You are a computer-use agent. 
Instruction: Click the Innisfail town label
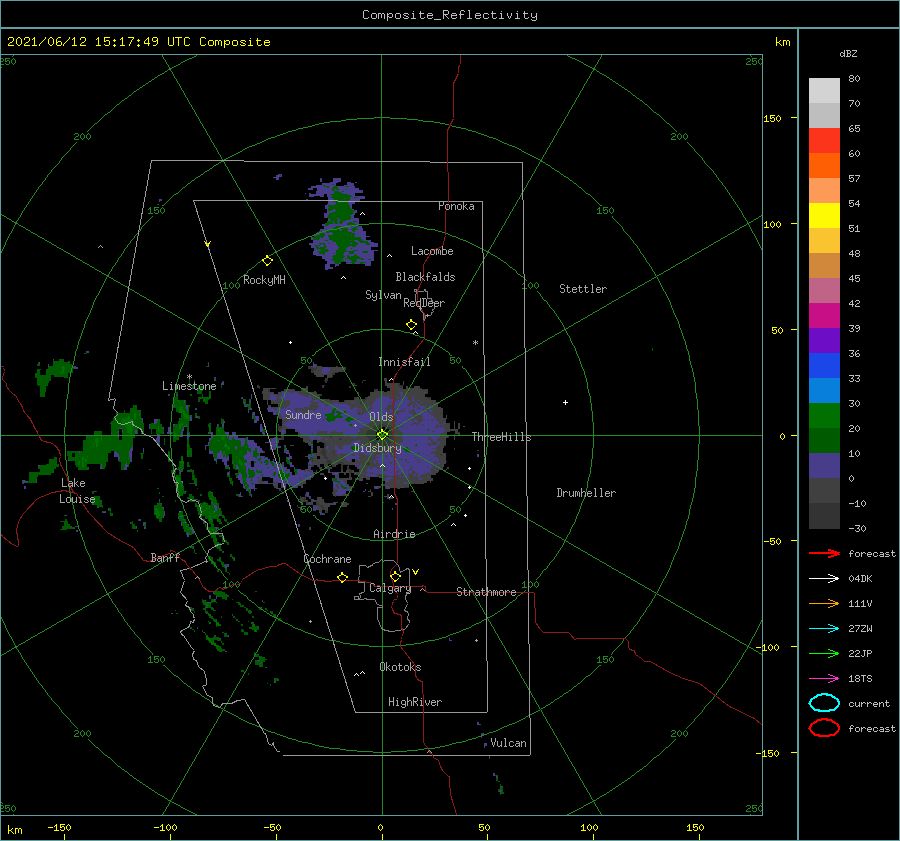pyautogui.click(x=404, y=362)
